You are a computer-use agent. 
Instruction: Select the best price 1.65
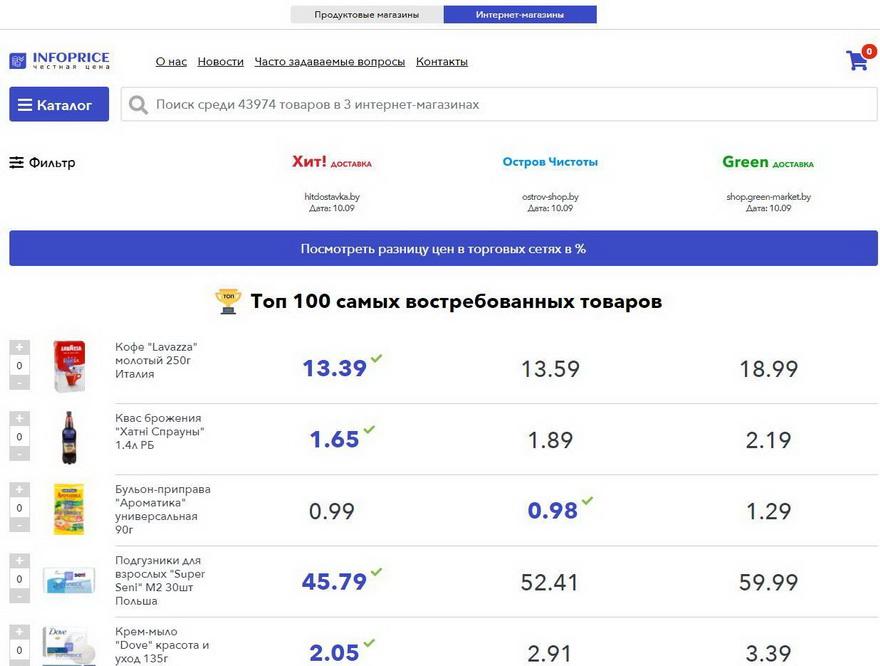coord(334,439)
